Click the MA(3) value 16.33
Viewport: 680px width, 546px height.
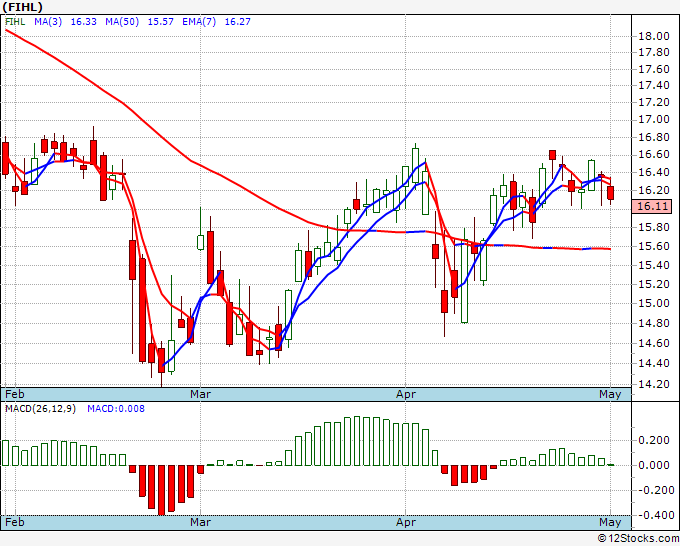coord(84,22)
